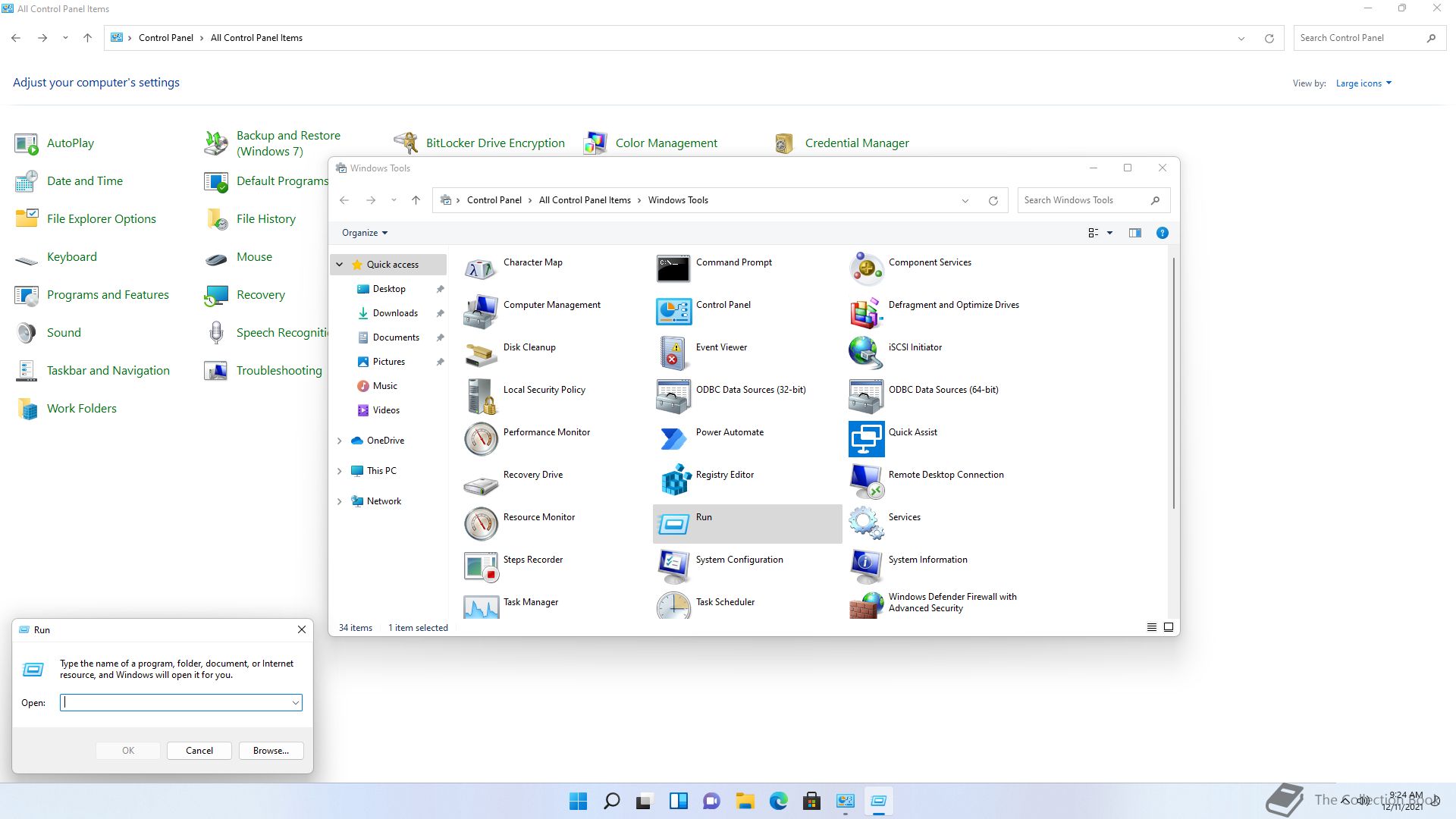Open Windows Defender Firewall with Advanced Security

(x=952, y=602)
